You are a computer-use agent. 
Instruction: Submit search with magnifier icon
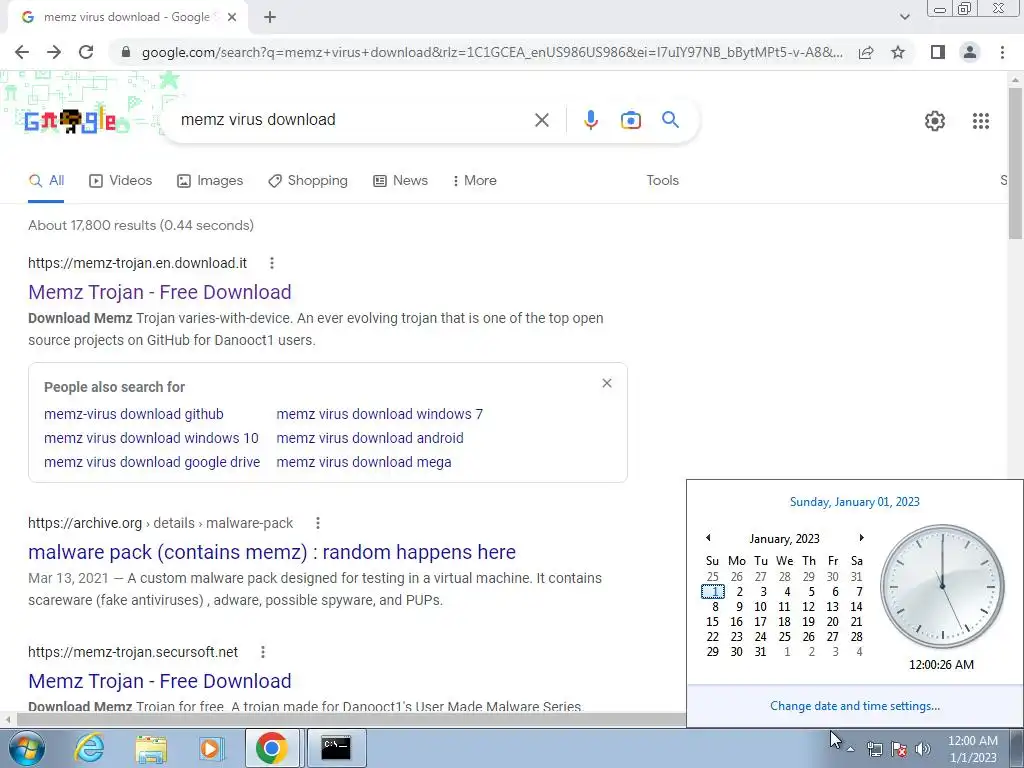click(670, 120)
